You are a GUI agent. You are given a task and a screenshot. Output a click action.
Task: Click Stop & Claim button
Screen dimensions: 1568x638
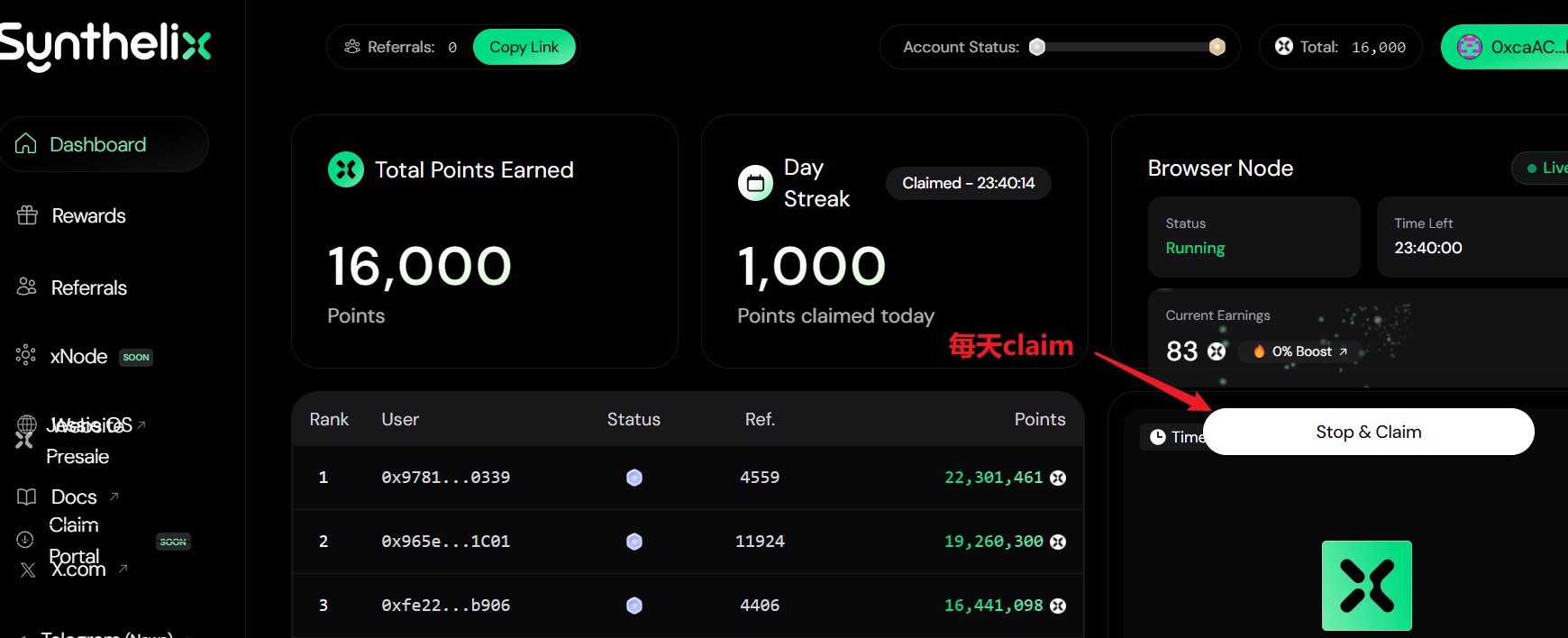(x=1368, y=432)
